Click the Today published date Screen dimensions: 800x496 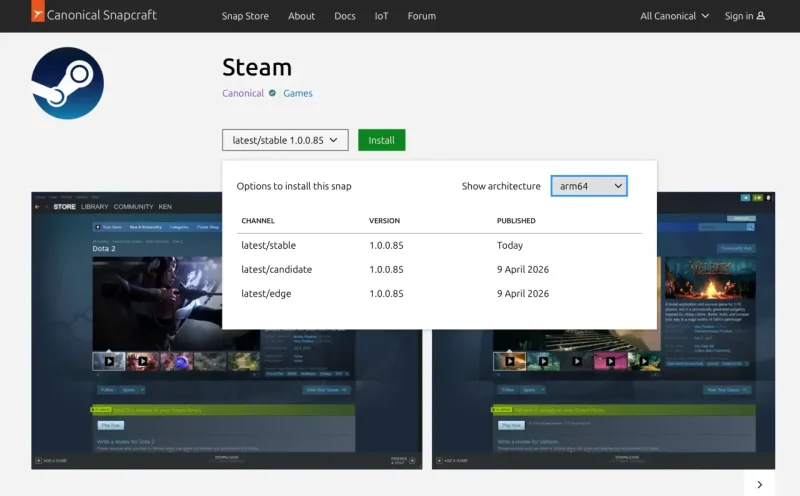[510, 245]
